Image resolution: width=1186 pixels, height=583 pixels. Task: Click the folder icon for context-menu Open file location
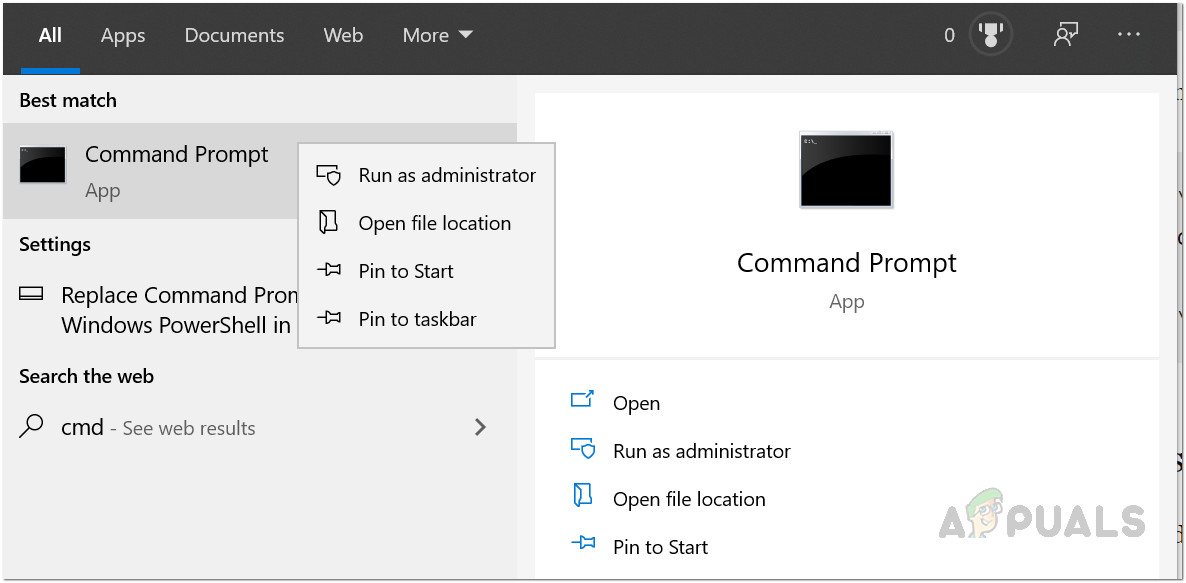328,222
